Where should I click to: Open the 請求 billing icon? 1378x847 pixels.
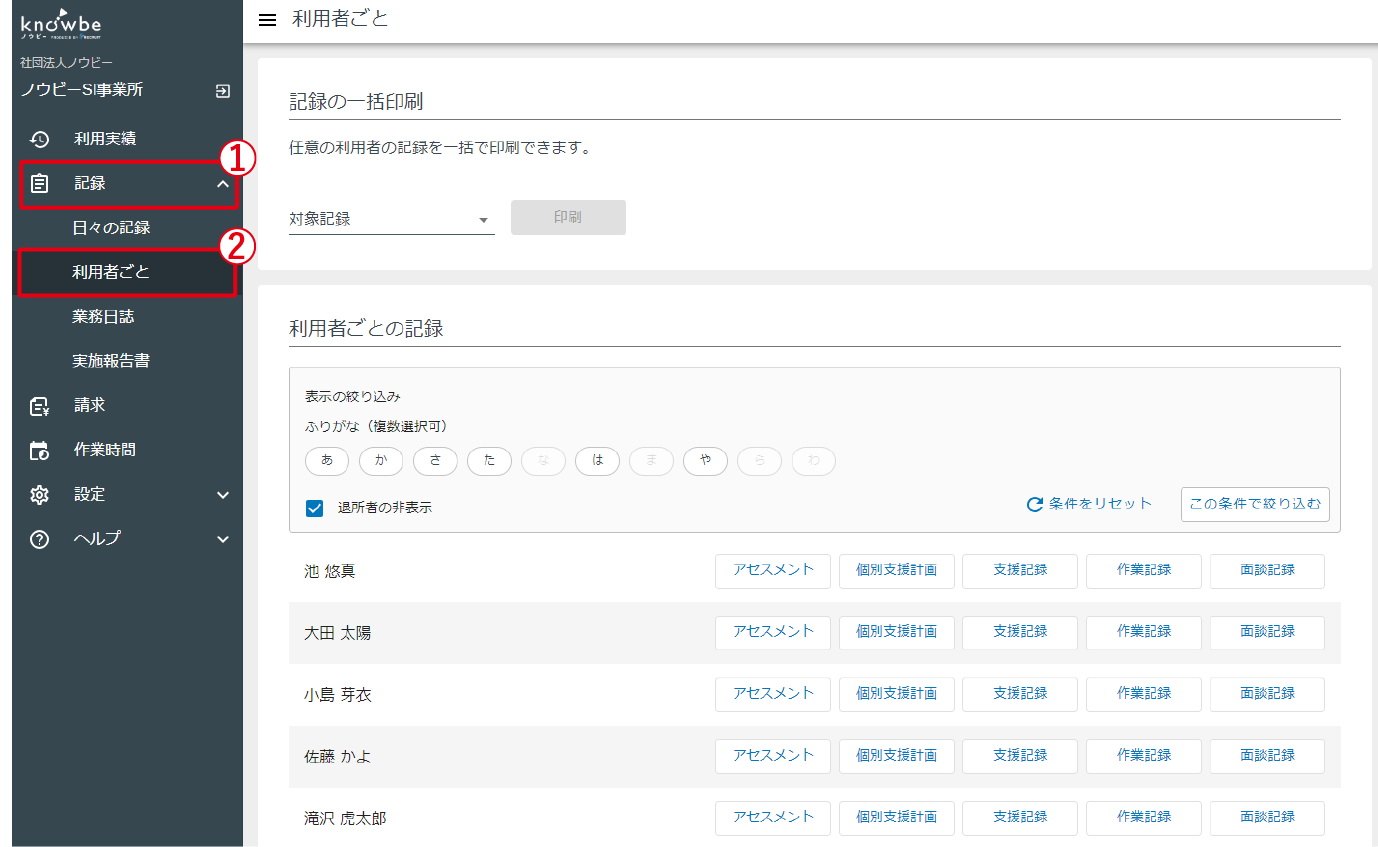39,405
